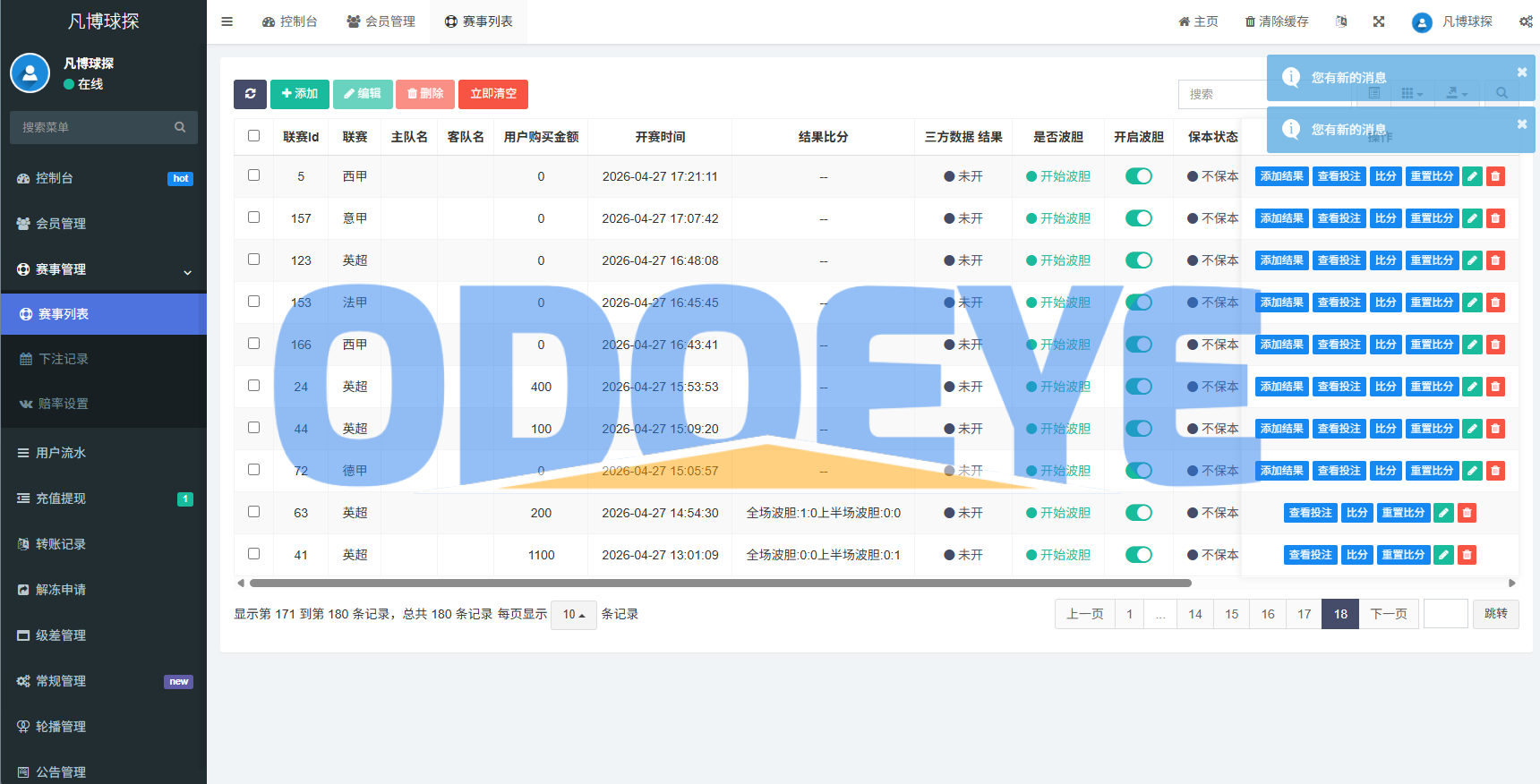Open the page size dropdown showing 10

574,614
